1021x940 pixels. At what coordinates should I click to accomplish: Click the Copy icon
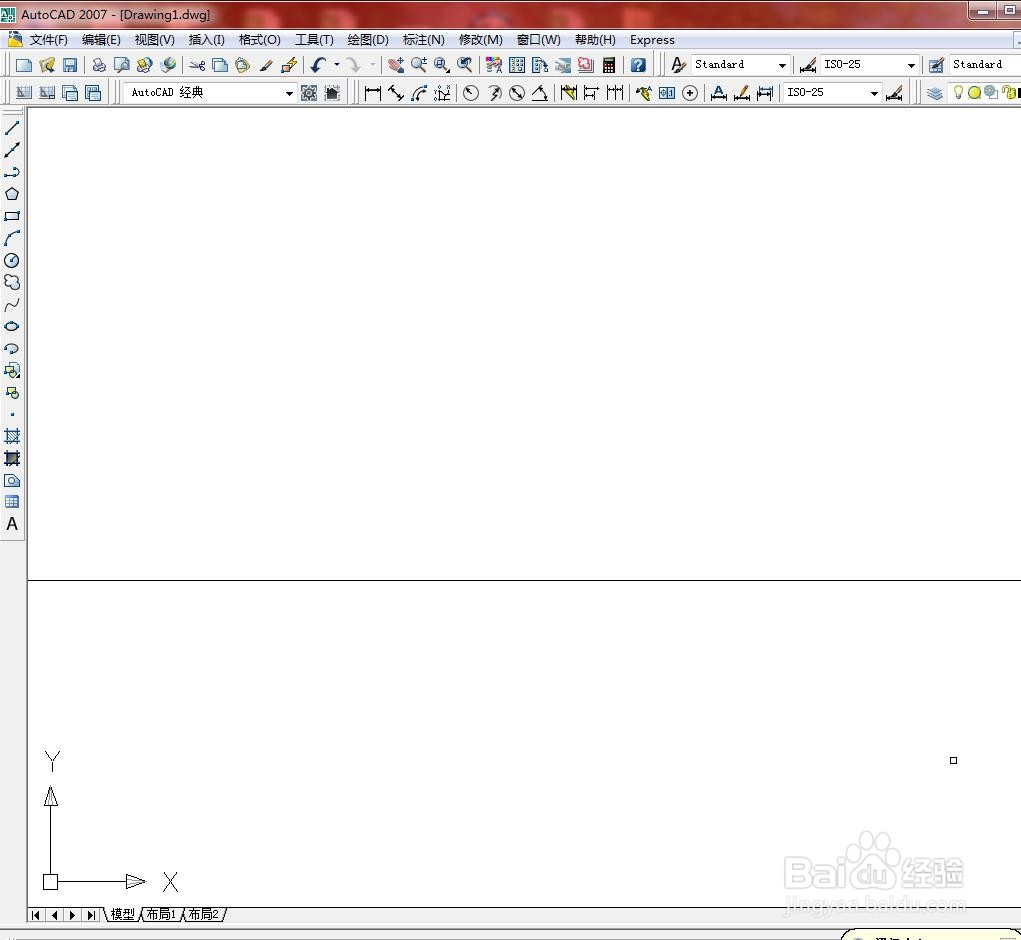(220, 64)
